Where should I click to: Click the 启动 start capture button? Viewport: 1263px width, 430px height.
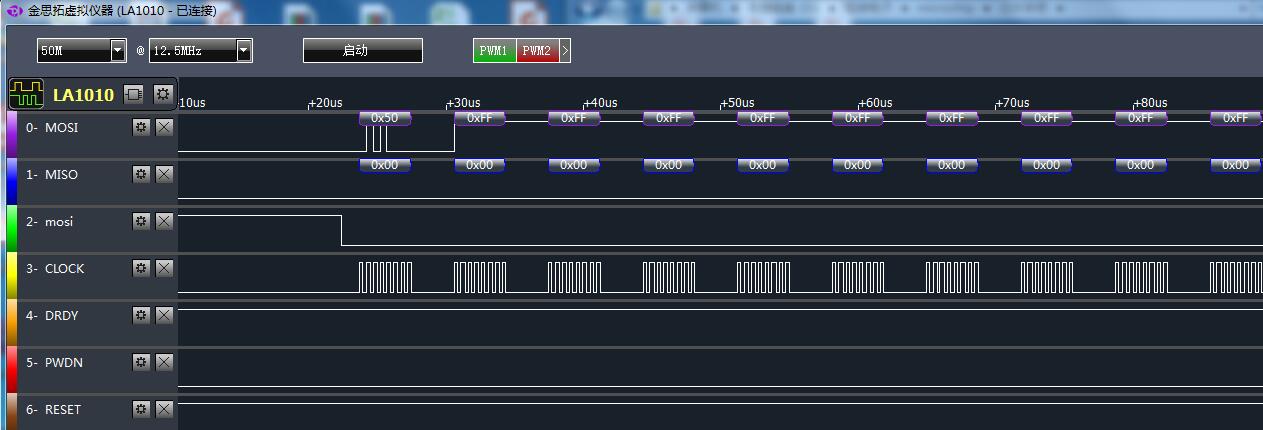point(363,51)
